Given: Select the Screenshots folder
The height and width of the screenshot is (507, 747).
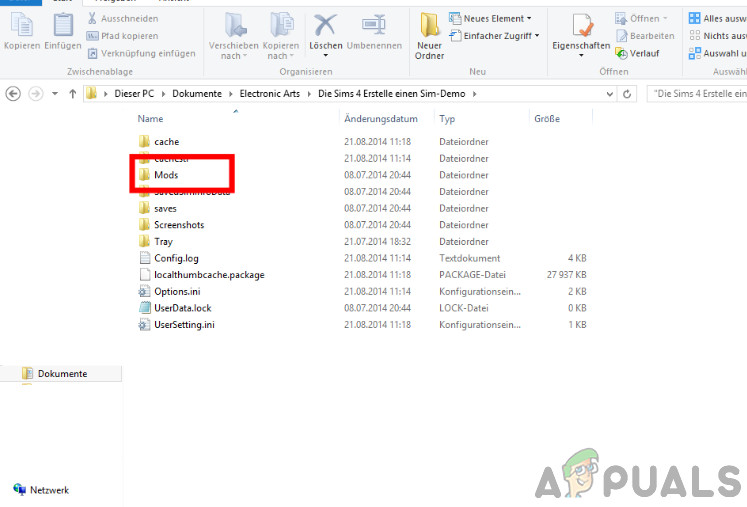Looking at the screenshot, I should (x=179, y=225).
